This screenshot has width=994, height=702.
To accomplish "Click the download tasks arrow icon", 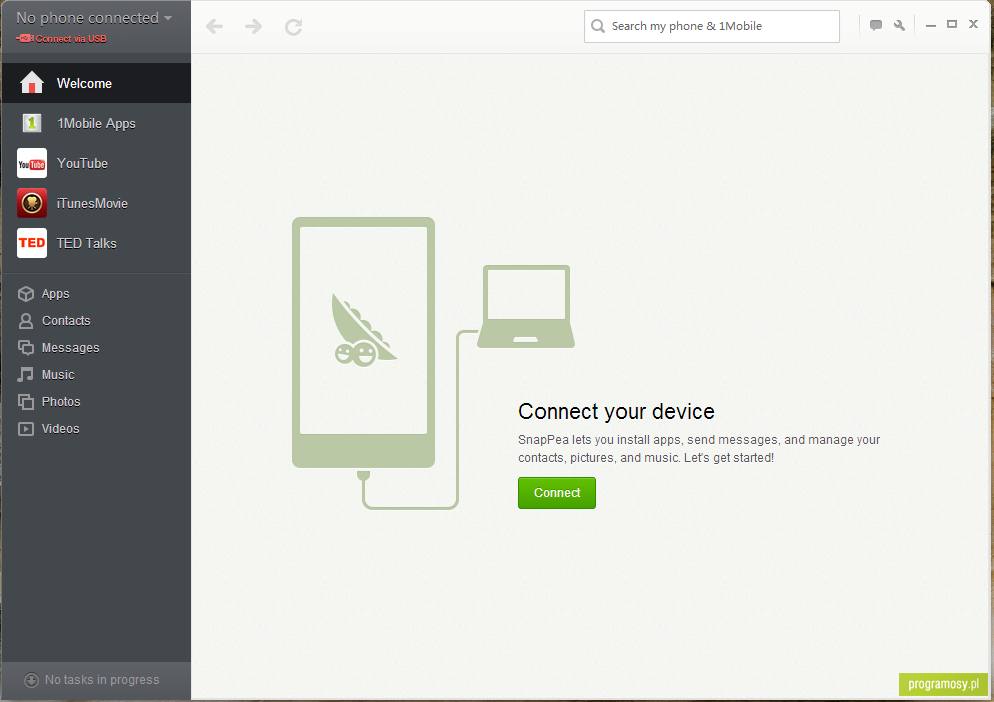I will 31,680.
